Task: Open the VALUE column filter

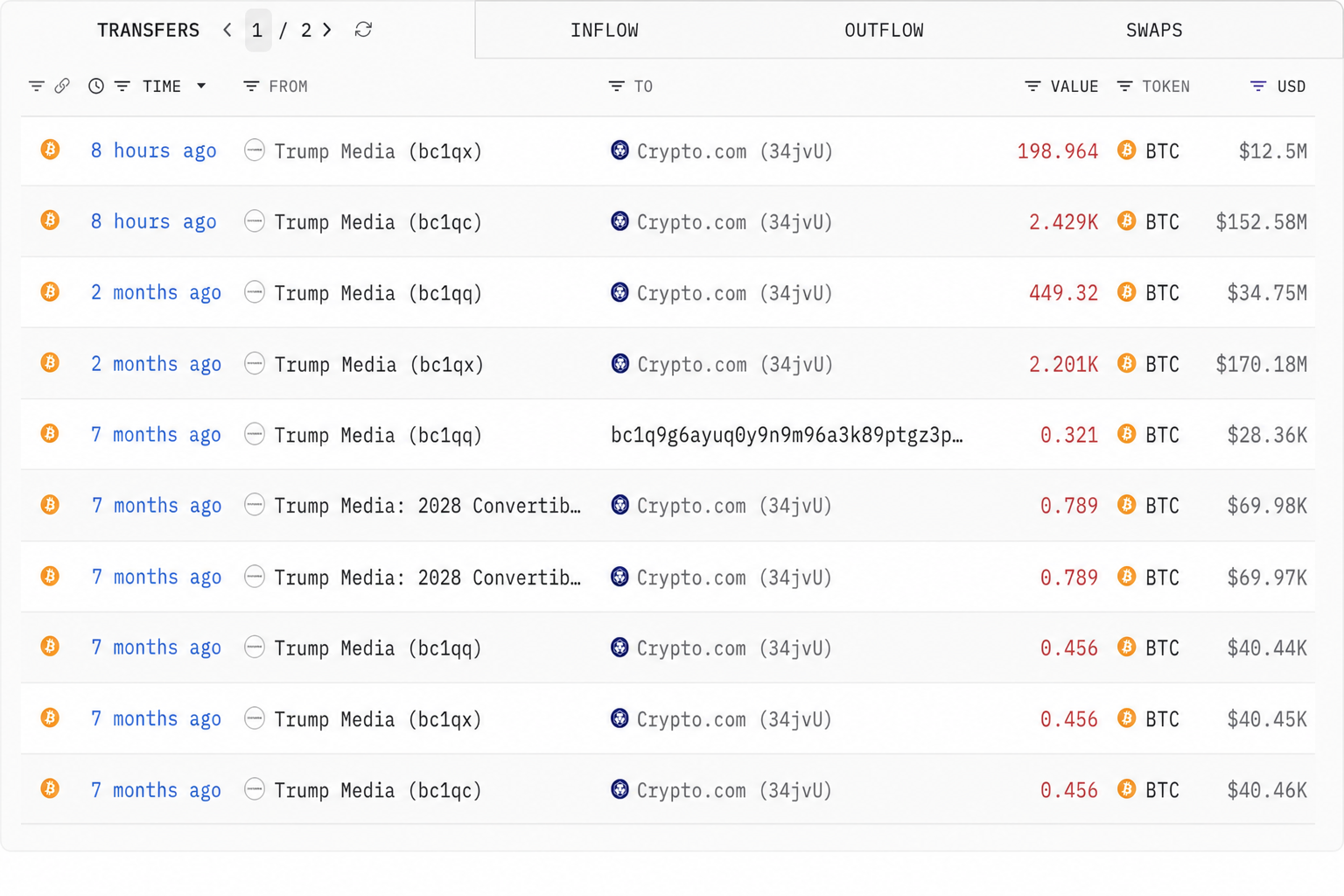Action: pos(1033,87)
